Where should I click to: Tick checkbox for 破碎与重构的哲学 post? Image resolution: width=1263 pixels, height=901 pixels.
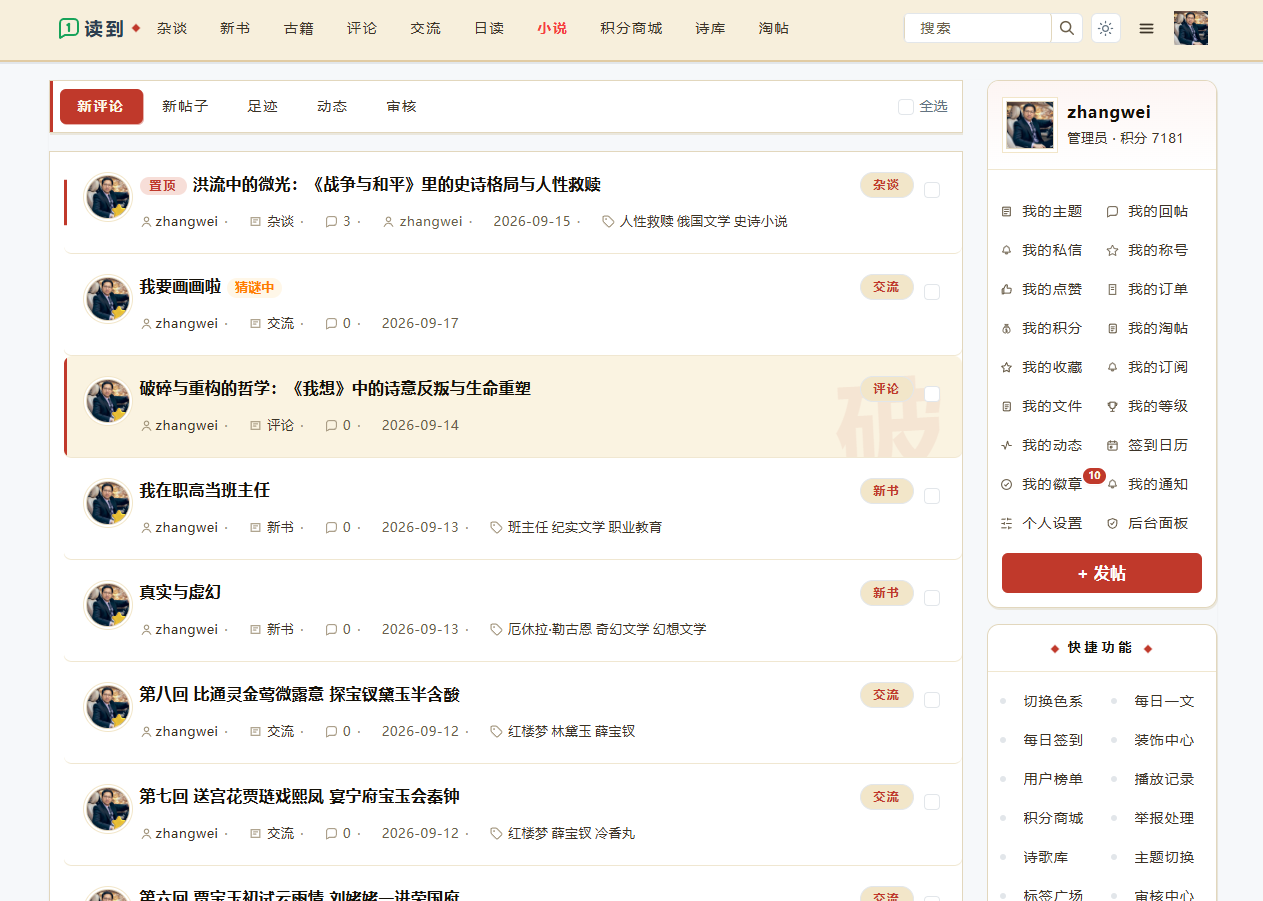coord(932,394)
